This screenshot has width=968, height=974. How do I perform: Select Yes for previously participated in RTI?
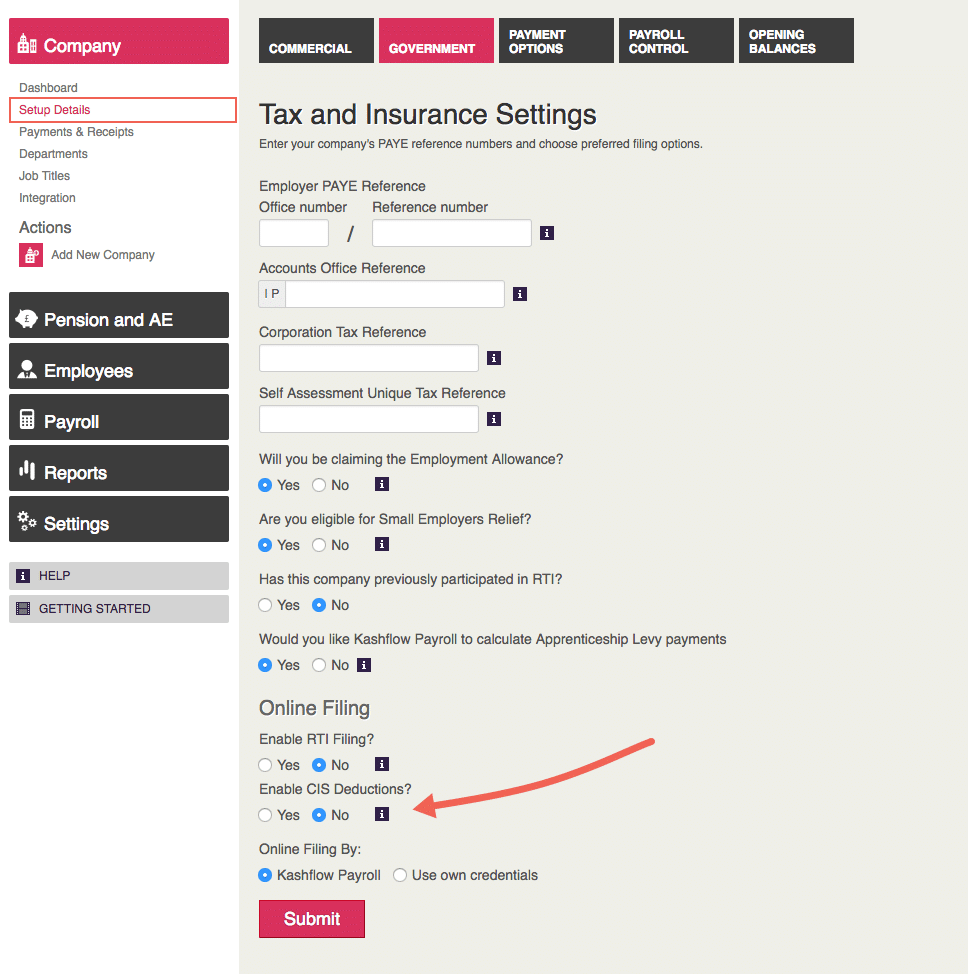(265, 605)
